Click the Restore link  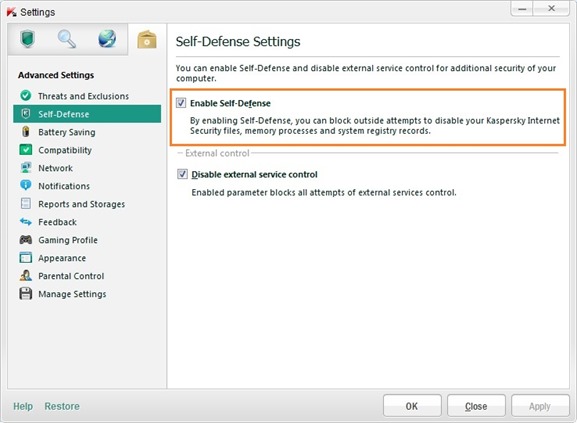[x=62, y=406]
